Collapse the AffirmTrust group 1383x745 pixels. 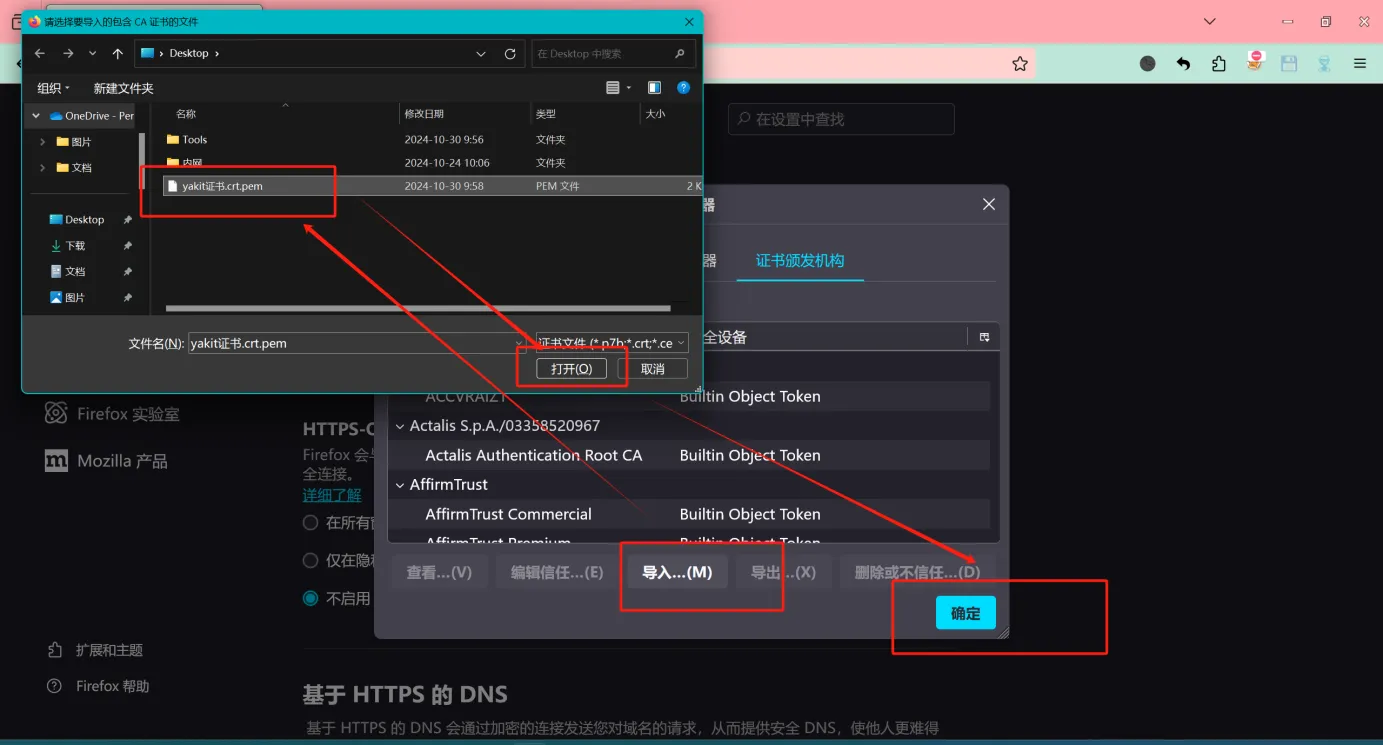(x=400, y=485)
